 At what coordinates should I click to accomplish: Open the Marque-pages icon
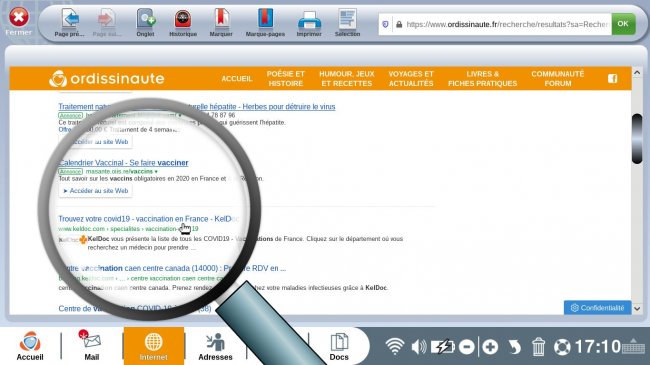coord(265,19)
